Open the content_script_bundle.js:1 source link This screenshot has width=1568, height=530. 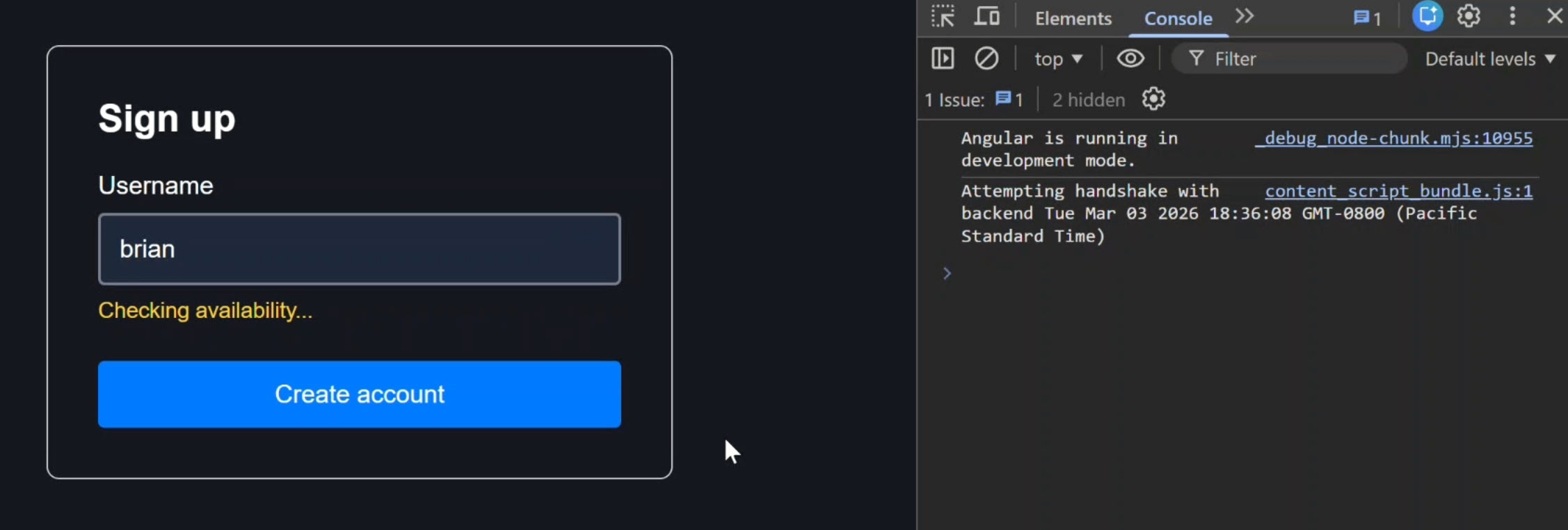click(x=1398, y=191)
